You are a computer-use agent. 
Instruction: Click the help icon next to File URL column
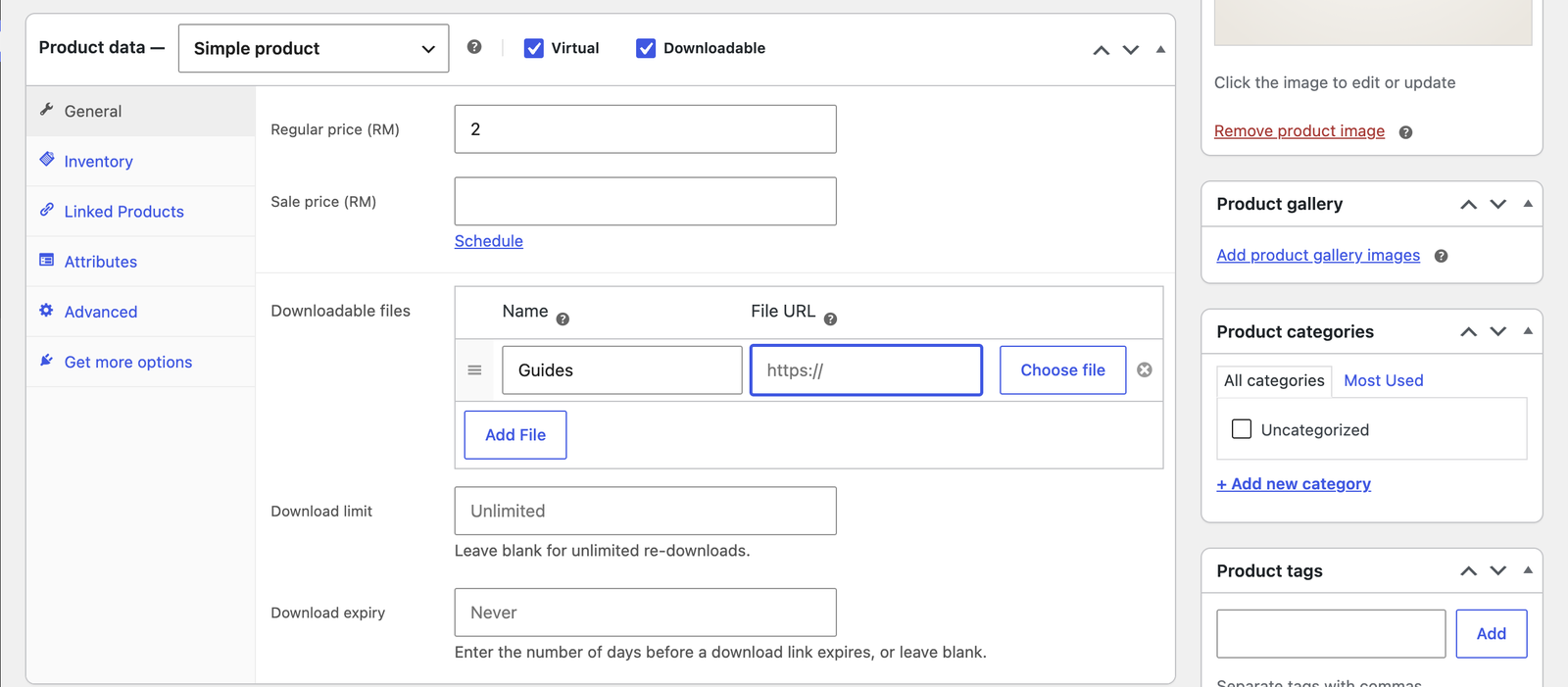tap(830, 319)
